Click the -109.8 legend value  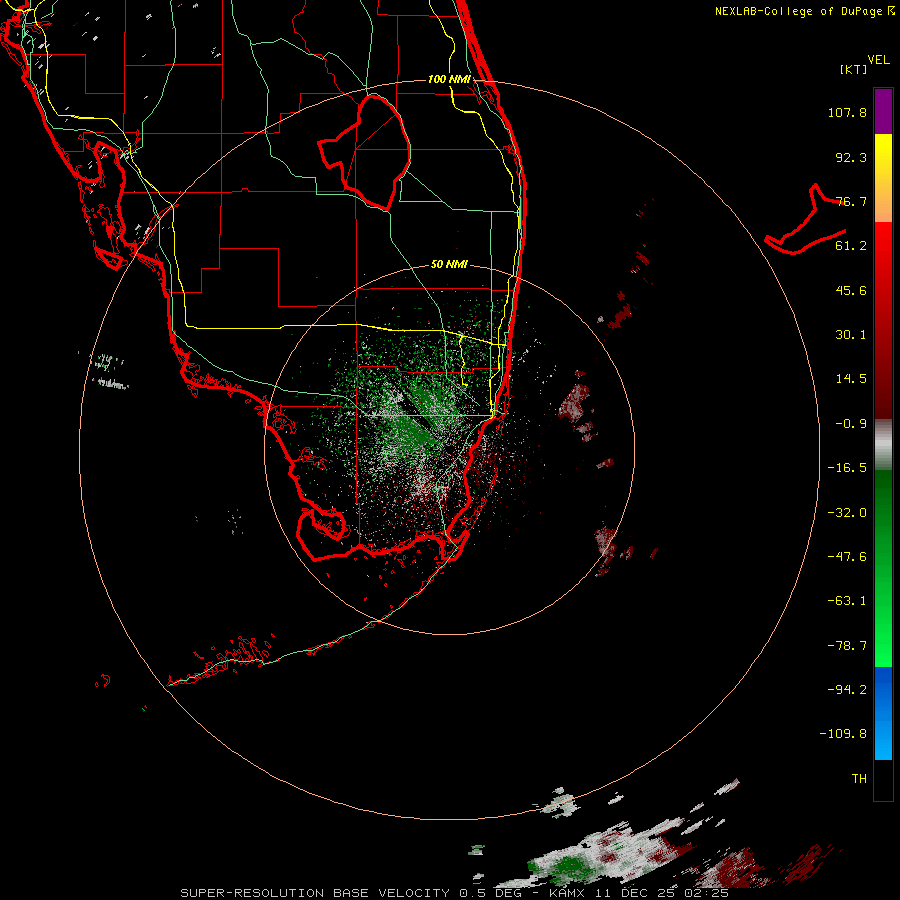pyautogui.click(x=843, y=734)
